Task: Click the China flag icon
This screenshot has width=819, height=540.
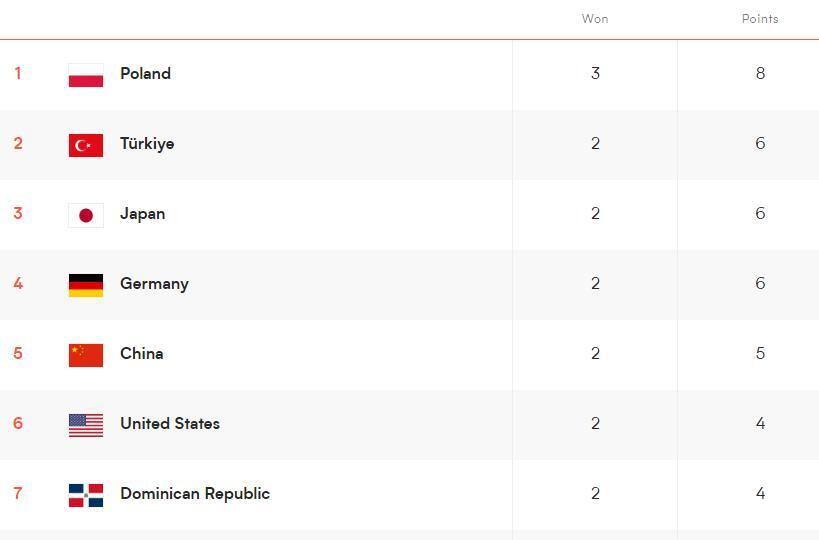Action: [86, 355]
